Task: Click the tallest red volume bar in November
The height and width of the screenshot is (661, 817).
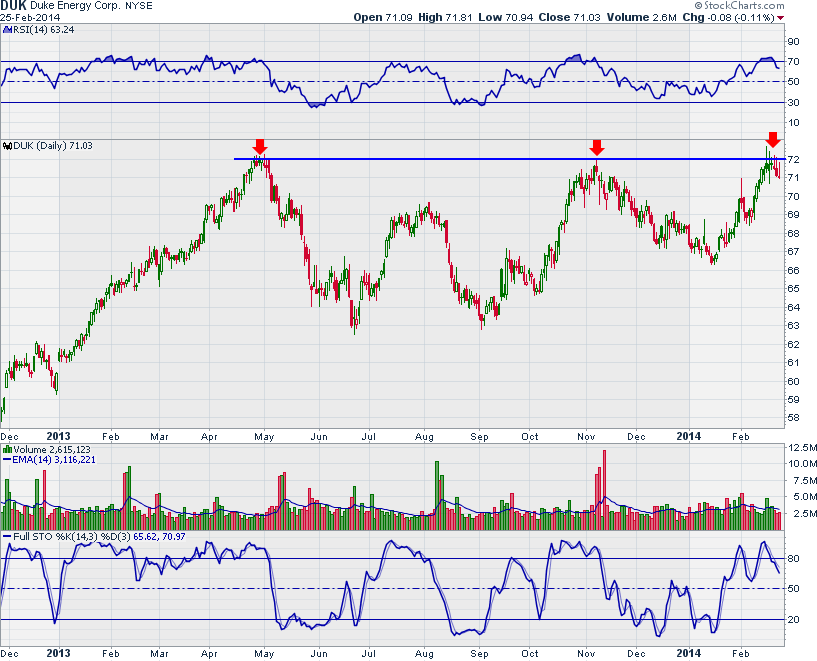Action: click(604, 490)
